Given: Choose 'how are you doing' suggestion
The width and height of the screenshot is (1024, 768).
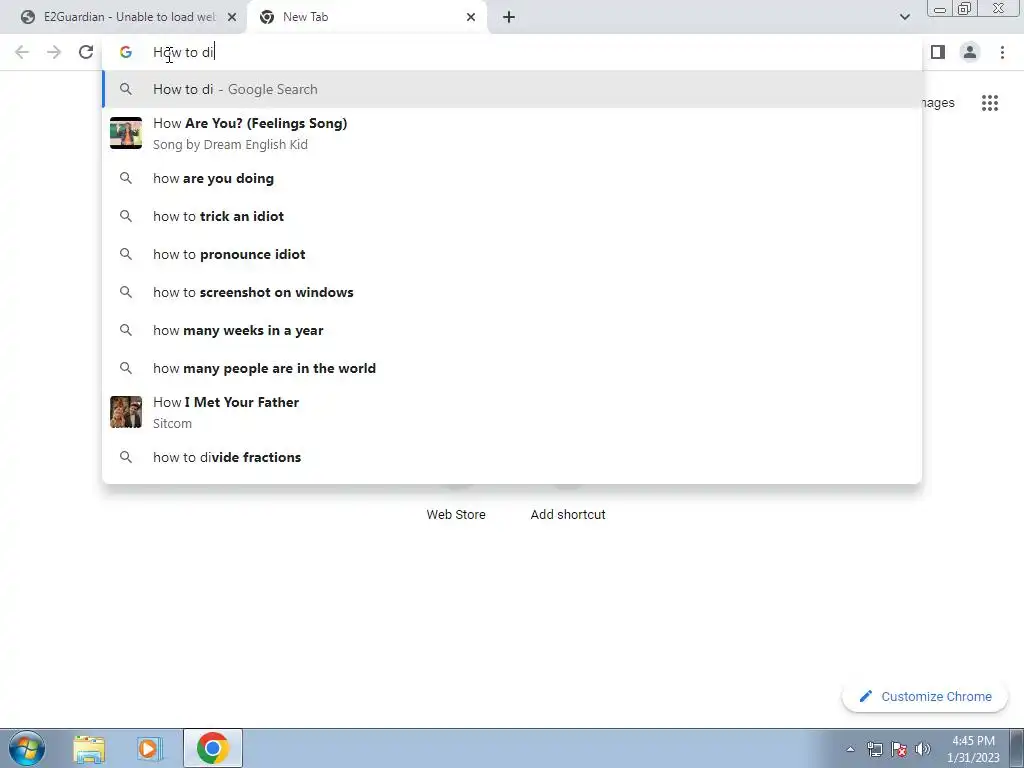Looking at the screenshot, I should click(x=512, y=178).
